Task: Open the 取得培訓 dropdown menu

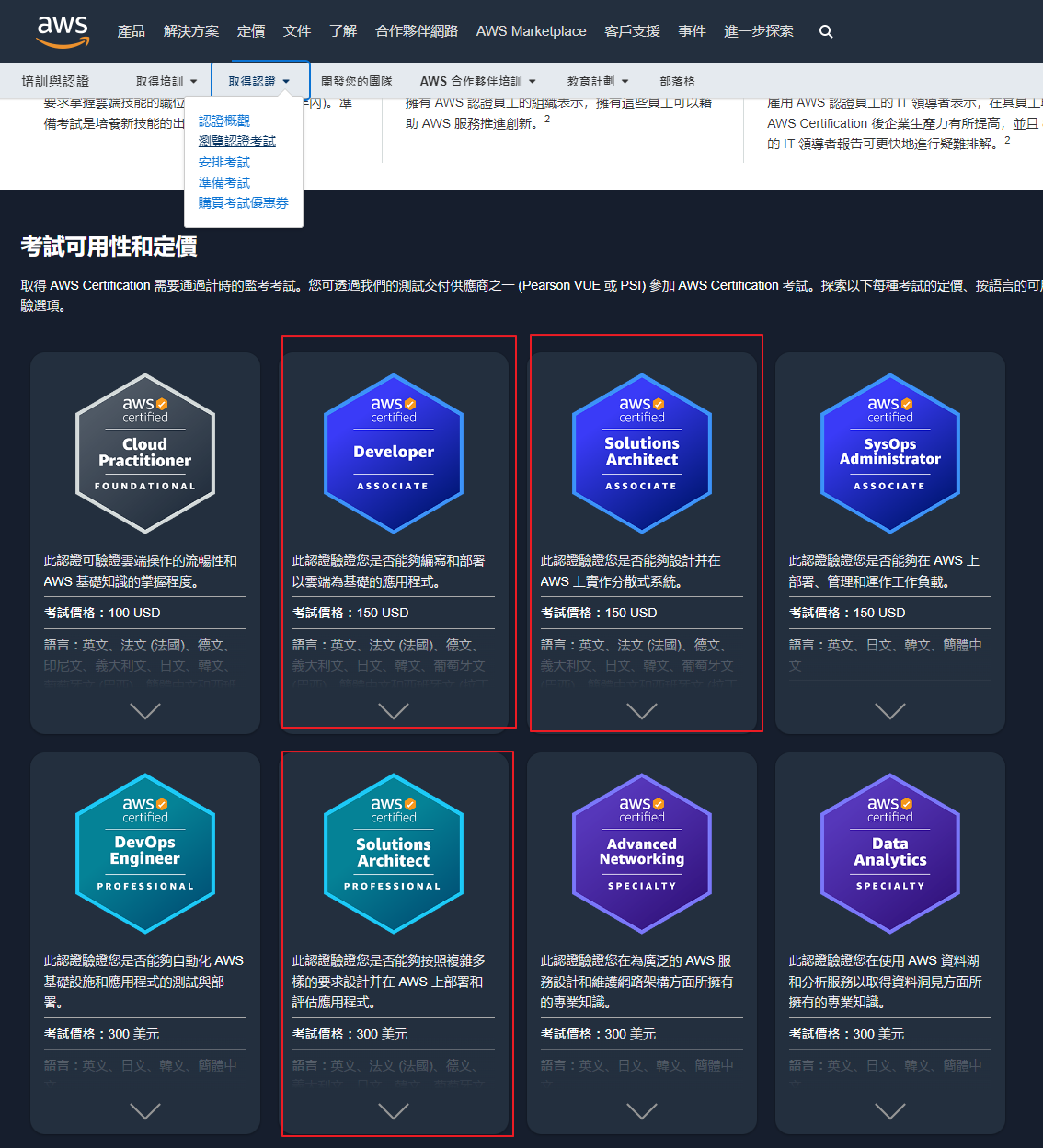Action: pos(166,81)
